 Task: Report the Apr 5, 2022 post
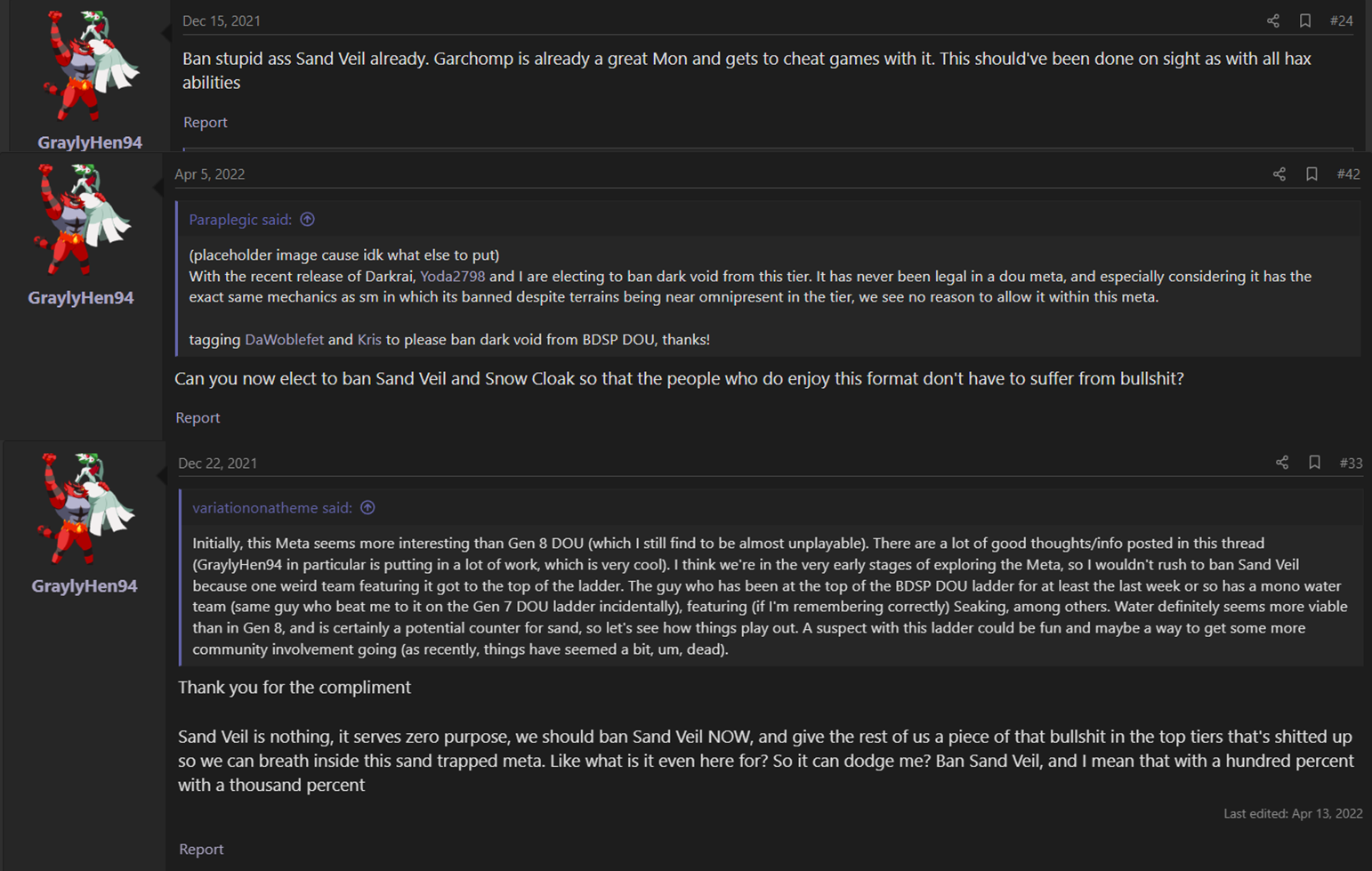click(x=198, y=418)
